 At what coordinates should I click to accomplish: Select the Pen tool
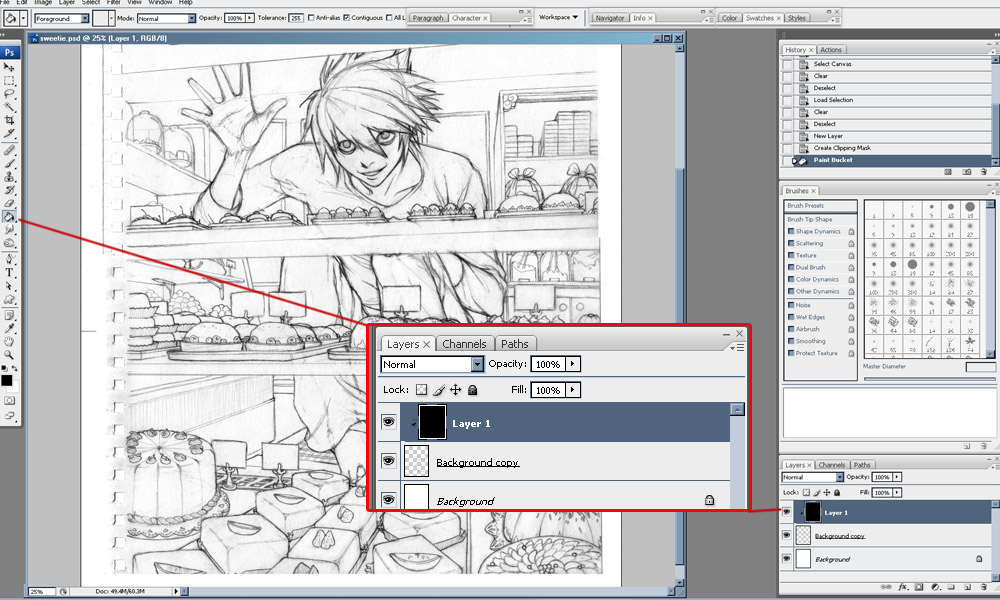point(9,260)
